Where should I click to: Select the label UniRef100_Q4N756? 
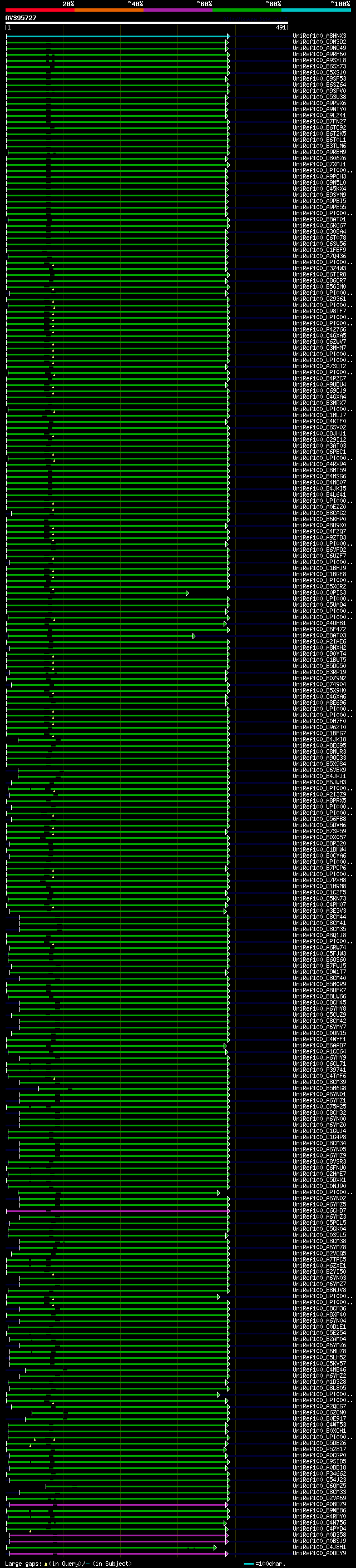319,1523
